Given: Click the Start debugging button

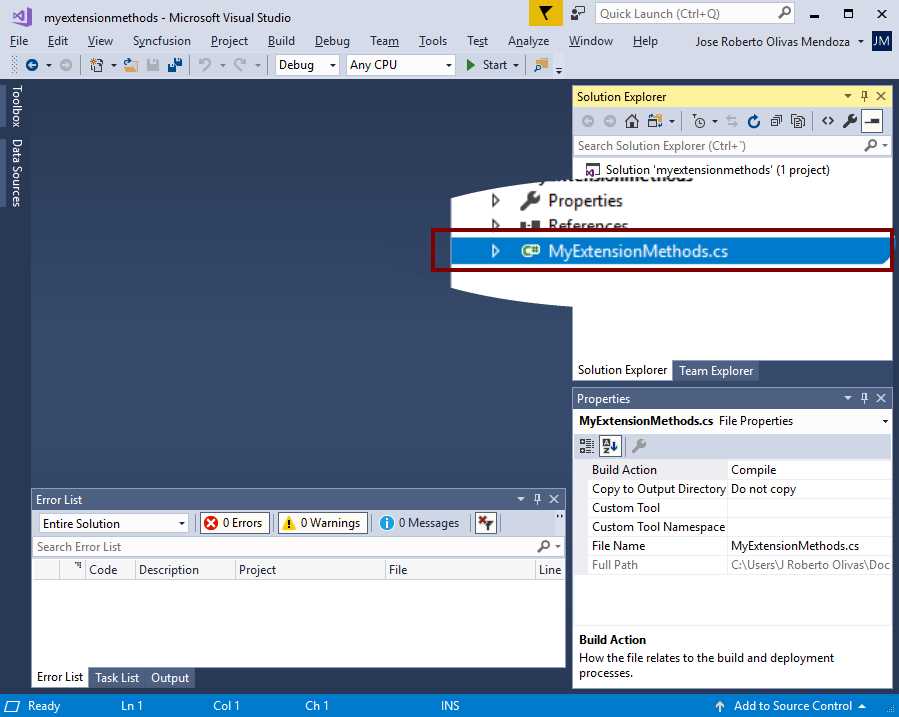Looking at the screenshot, I should [487, 65].
